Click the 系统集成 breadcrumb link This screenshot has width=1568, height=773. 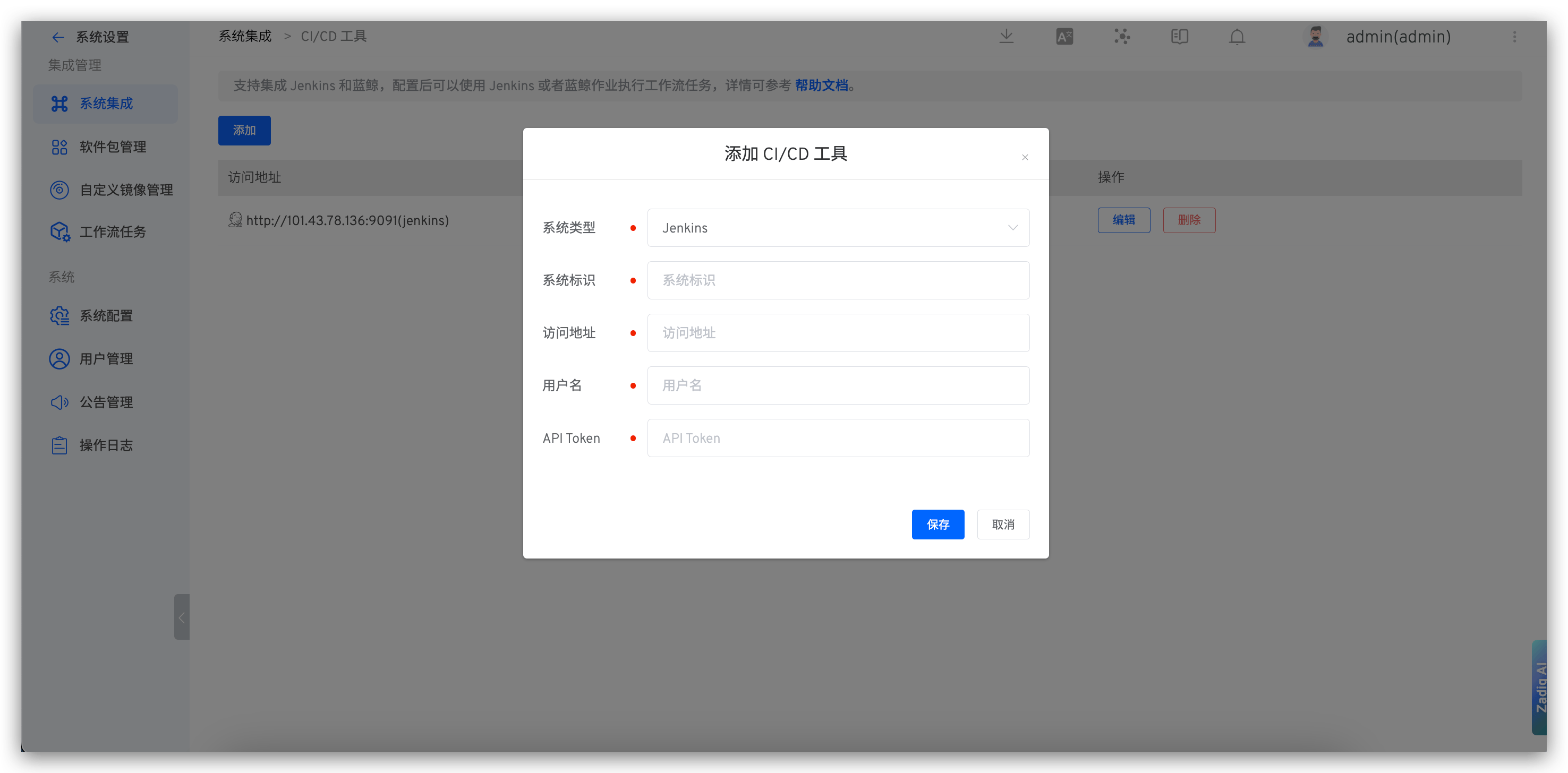[x=245, y=36]
